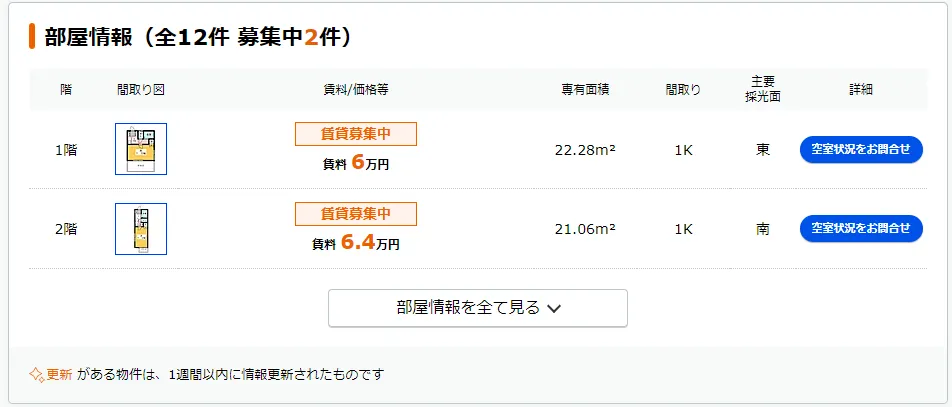
Task: Click 空室状況をお問合せ for the 2階 room
Action: [x=861, y=229]
